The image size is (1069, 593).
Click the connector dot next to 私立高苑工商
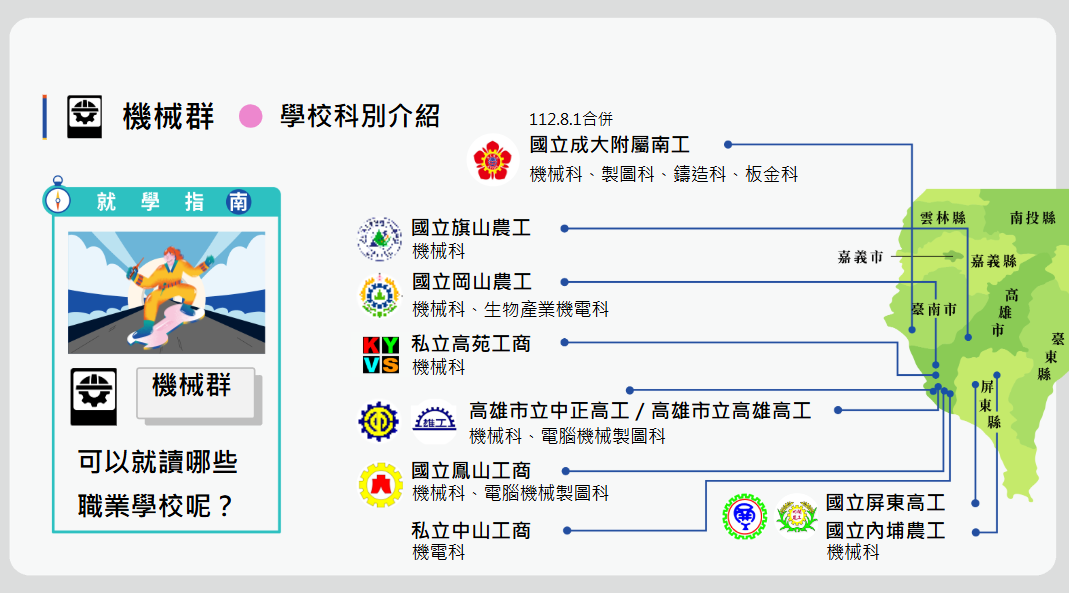pos(564,342)
